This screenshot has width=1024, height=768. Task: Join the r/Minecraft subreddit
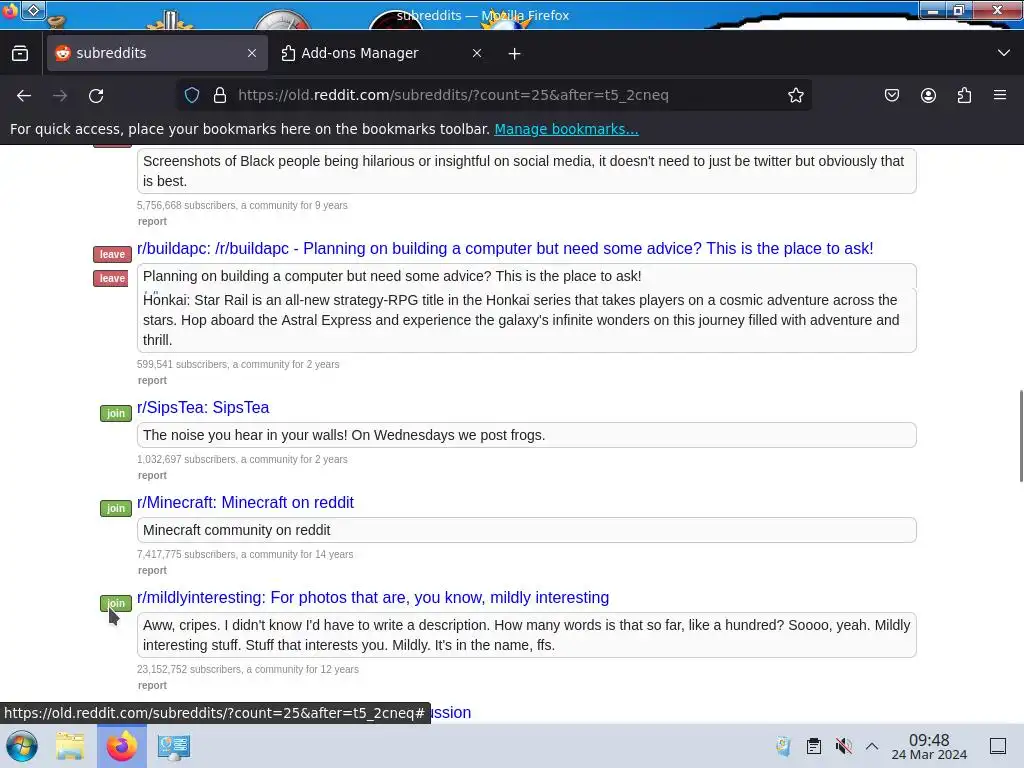116,508
